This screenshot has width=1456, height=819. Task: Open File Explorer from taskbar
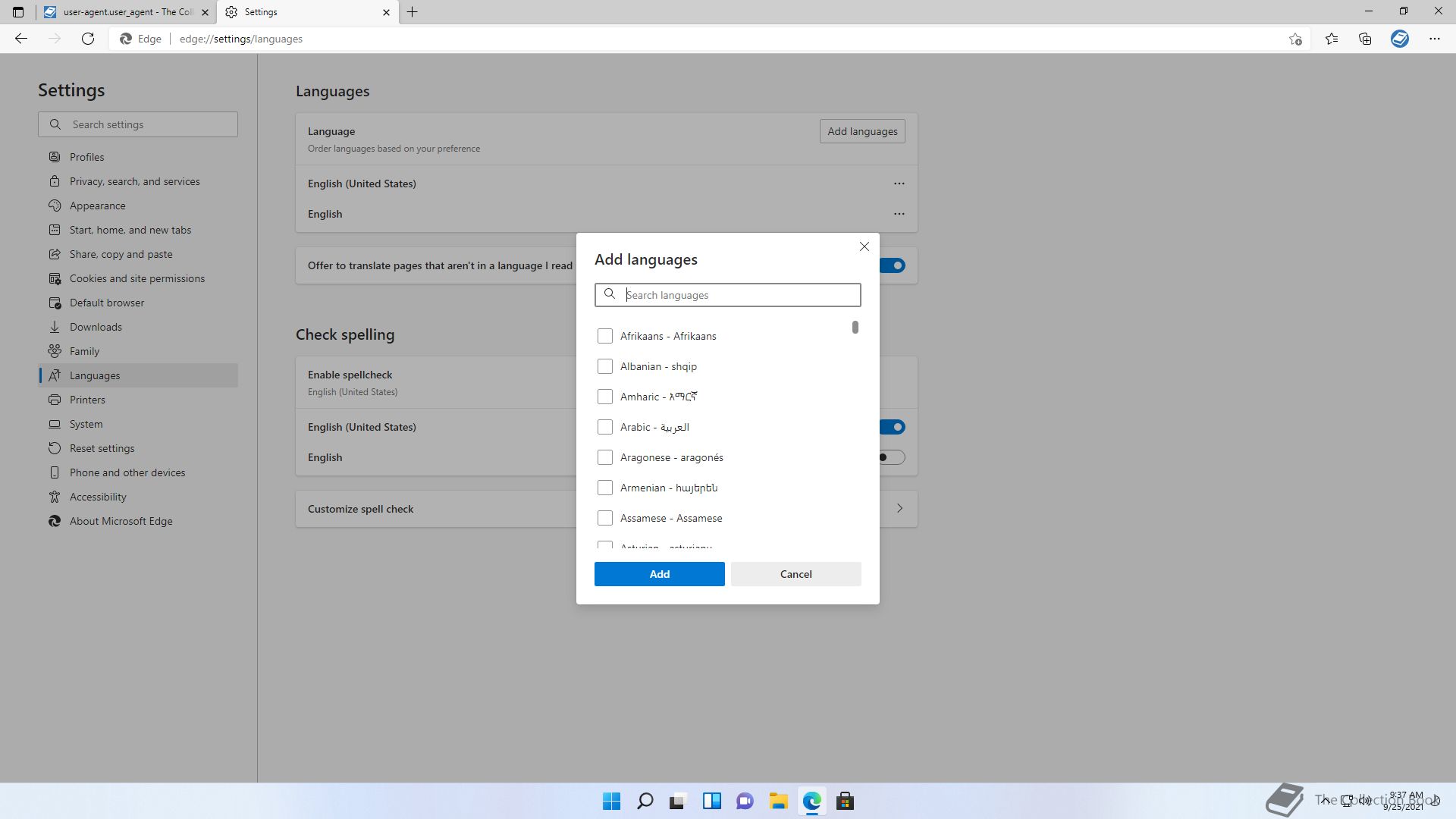click(x=778, y=801)
